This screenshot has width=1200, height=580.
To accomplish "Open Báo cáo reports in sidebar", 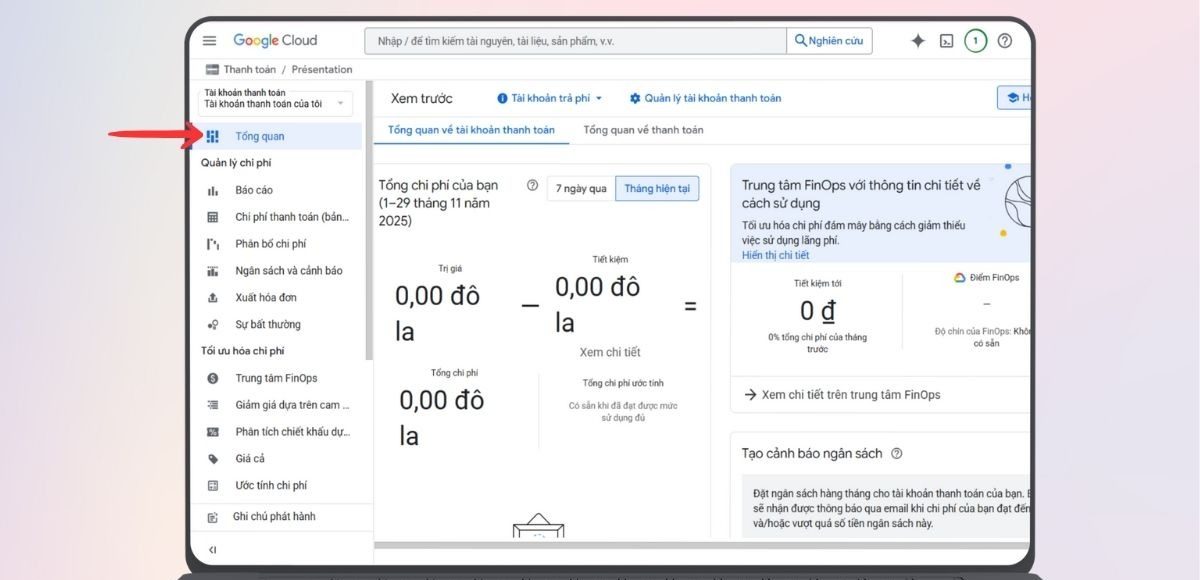I will 254,190.
